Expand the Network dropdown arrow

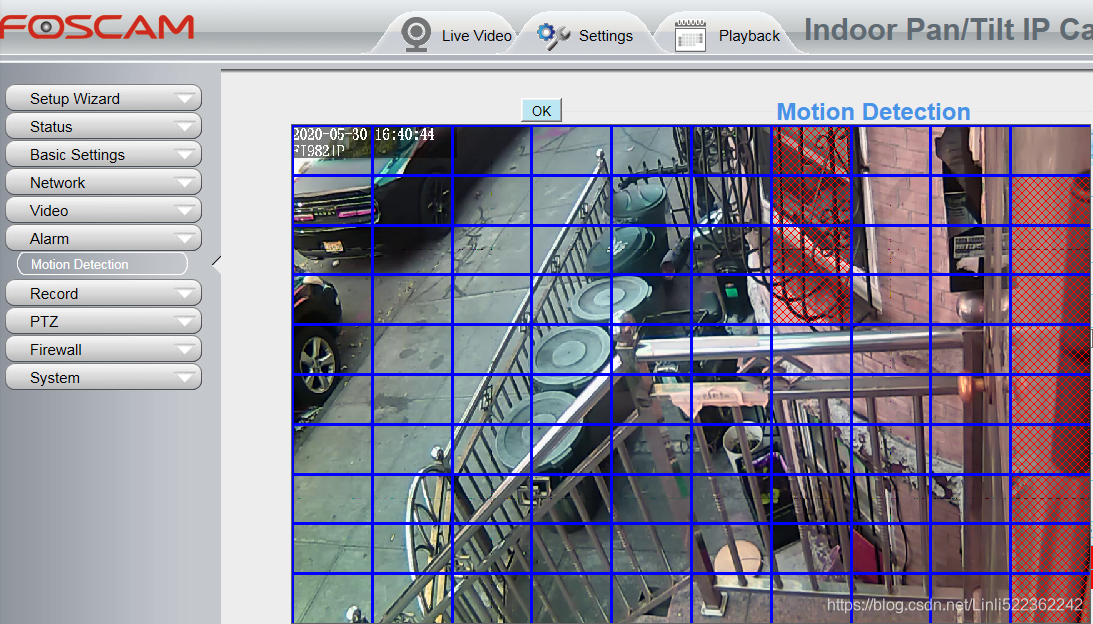[x=185, y=183]
